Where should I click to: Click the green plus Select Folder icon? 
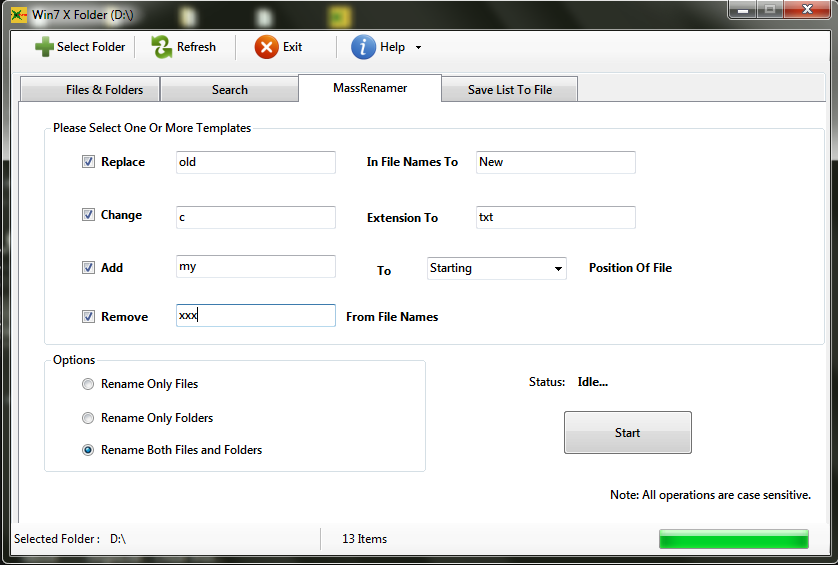pyautogui.click(x=44, y=47)
